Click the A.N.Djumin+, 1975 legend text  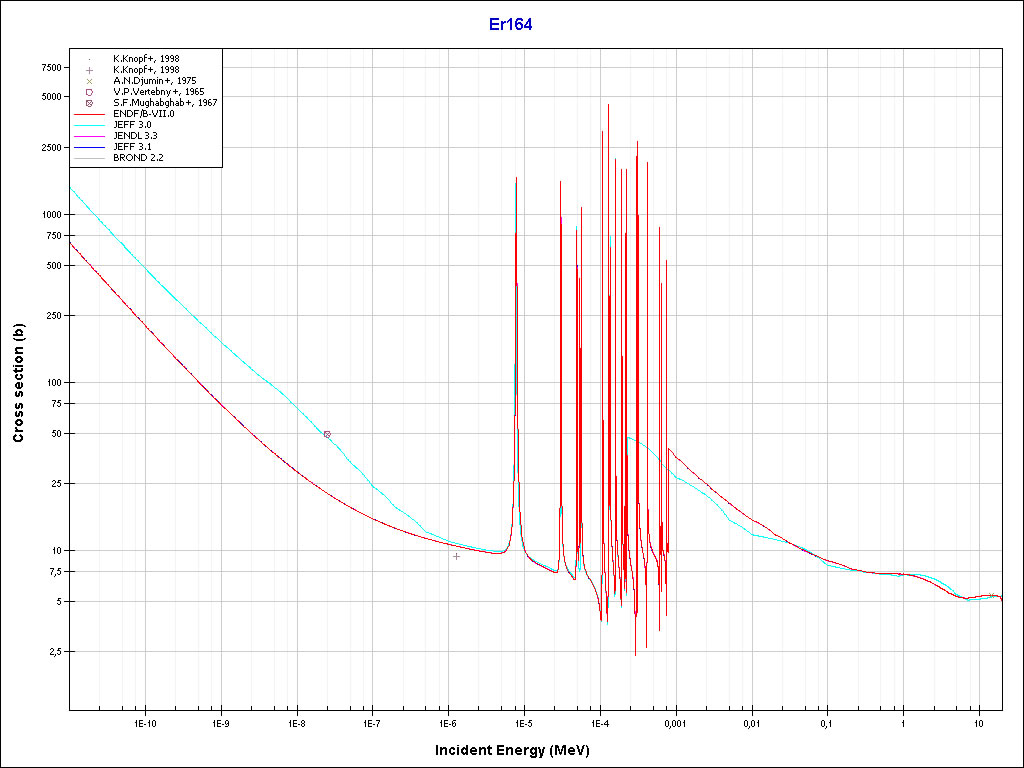154,81
